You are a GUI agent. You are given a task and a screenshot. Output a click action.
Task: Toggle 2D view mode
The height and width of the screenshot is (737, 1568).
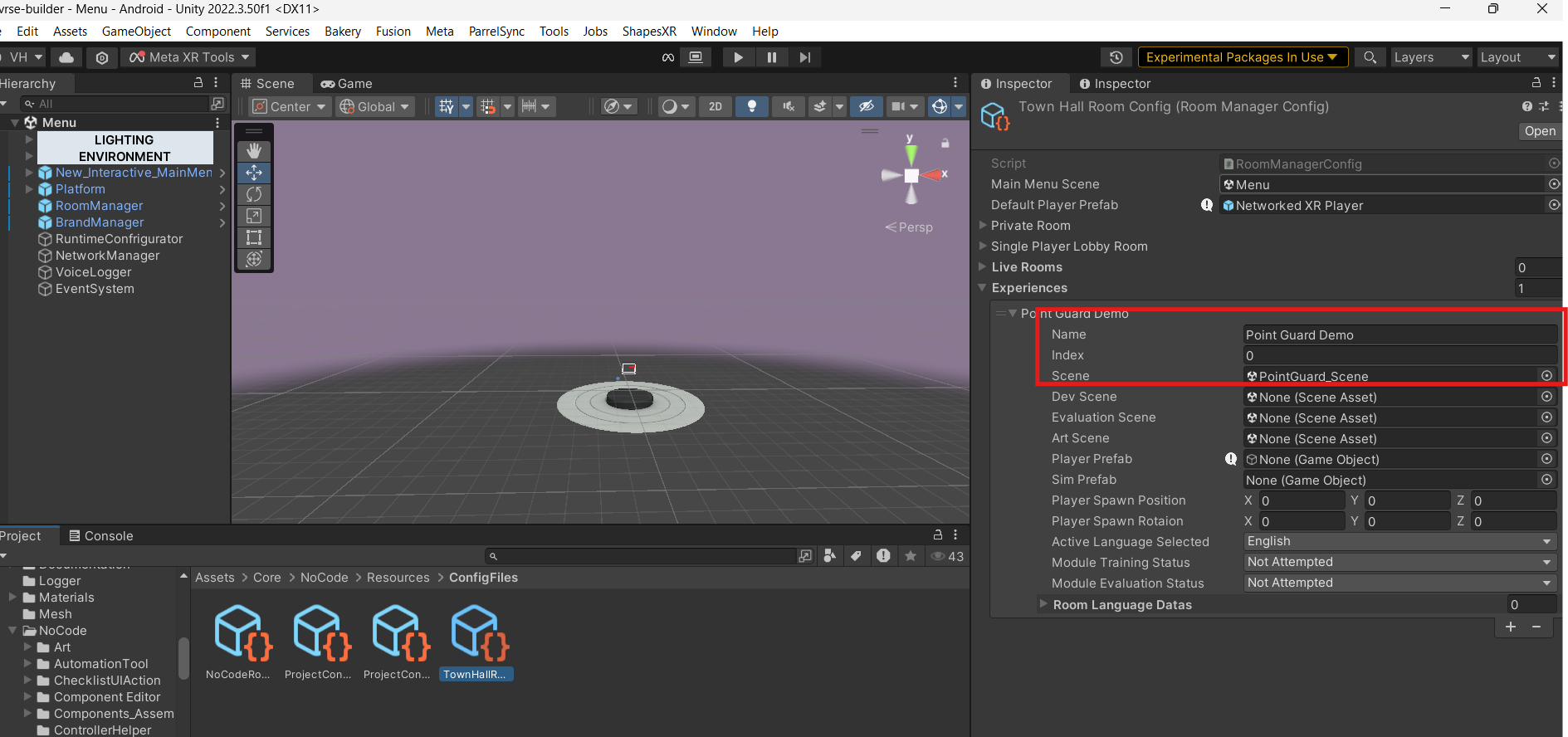[x=716, y=106]
